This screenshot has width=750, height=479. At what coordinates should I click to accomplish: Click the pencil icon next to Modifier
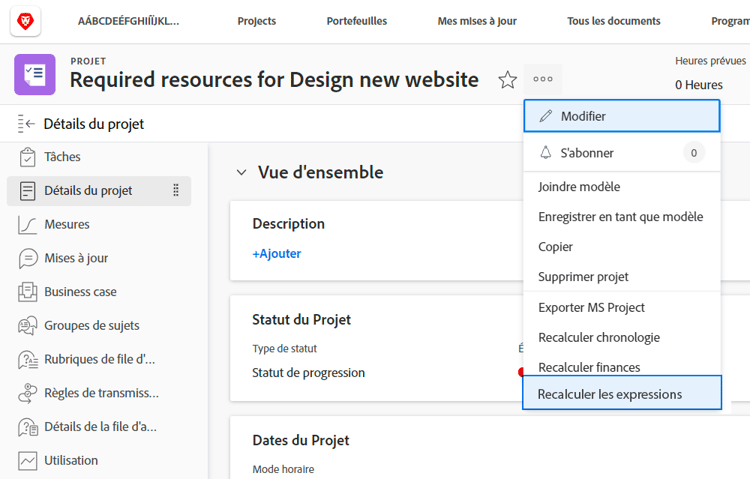(x=546, y=116)
